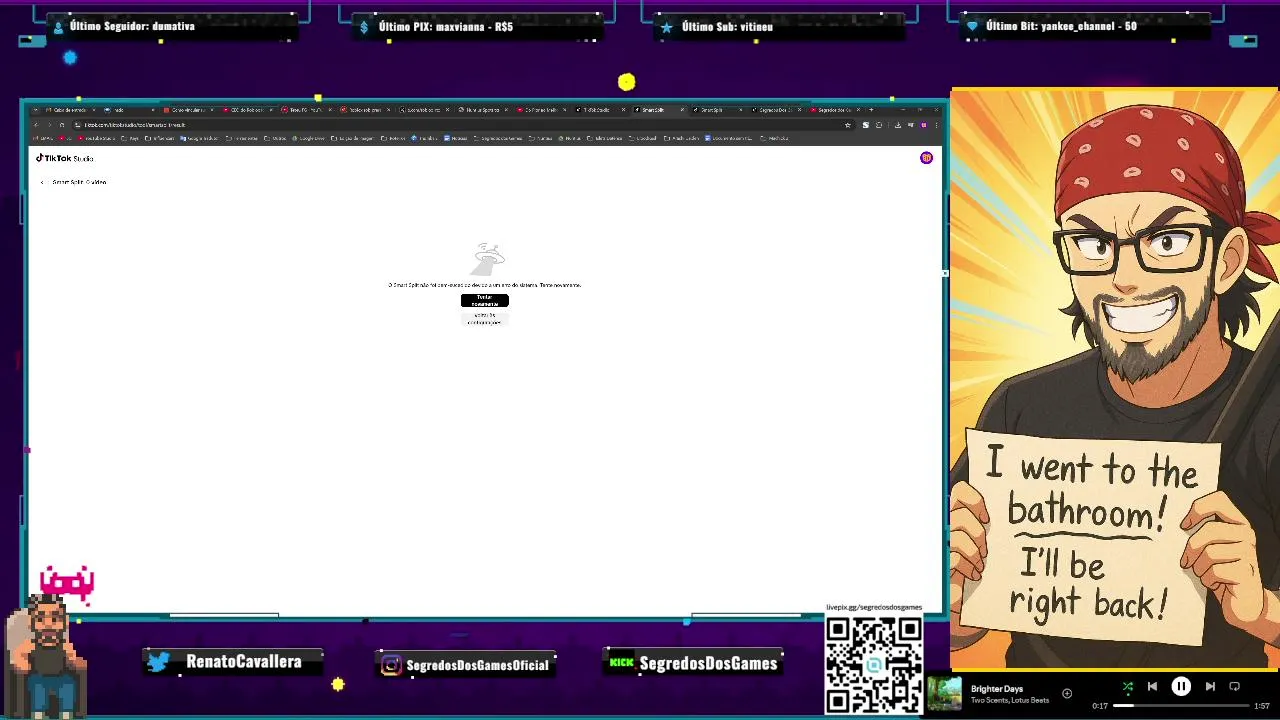This screenshot has width=1280, height=720.
Task: Click the black retry button on error page
Action: point(485,300)
